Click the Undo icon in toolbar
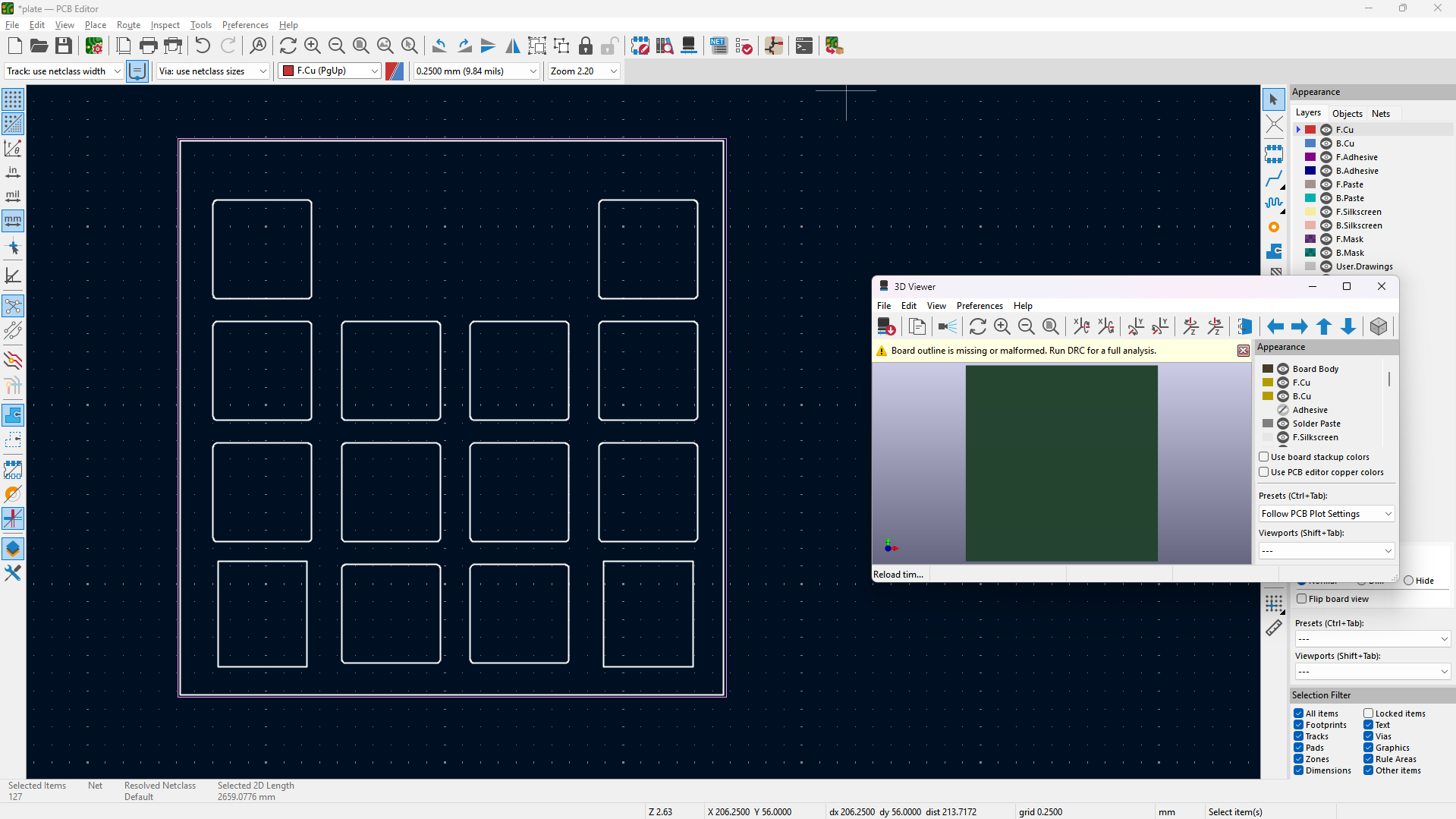 click(203, 46)
